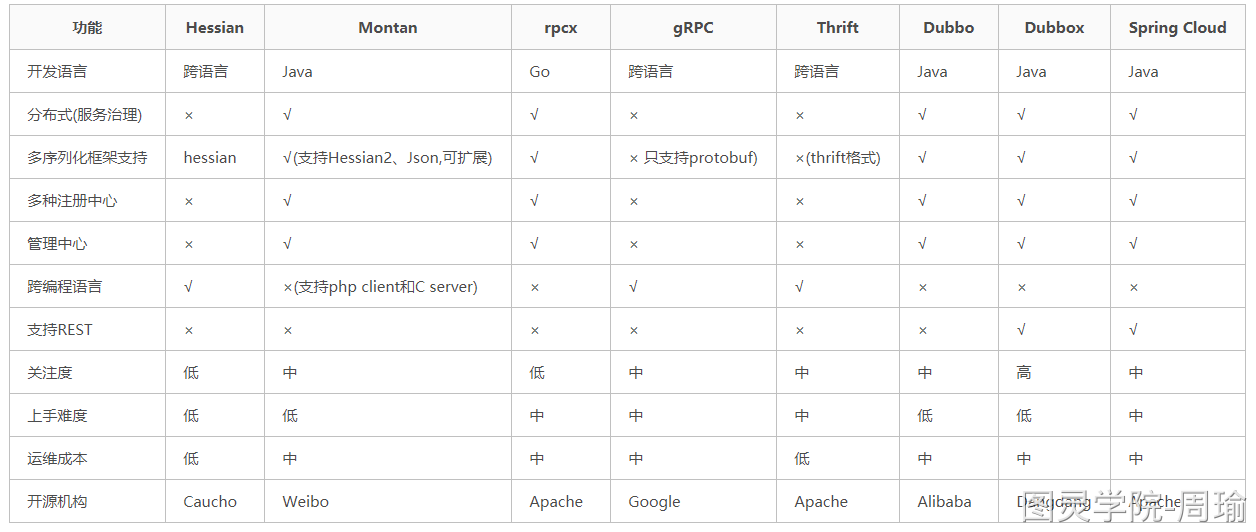
Task: Click the Thrift column header
Action: [837, 28]
